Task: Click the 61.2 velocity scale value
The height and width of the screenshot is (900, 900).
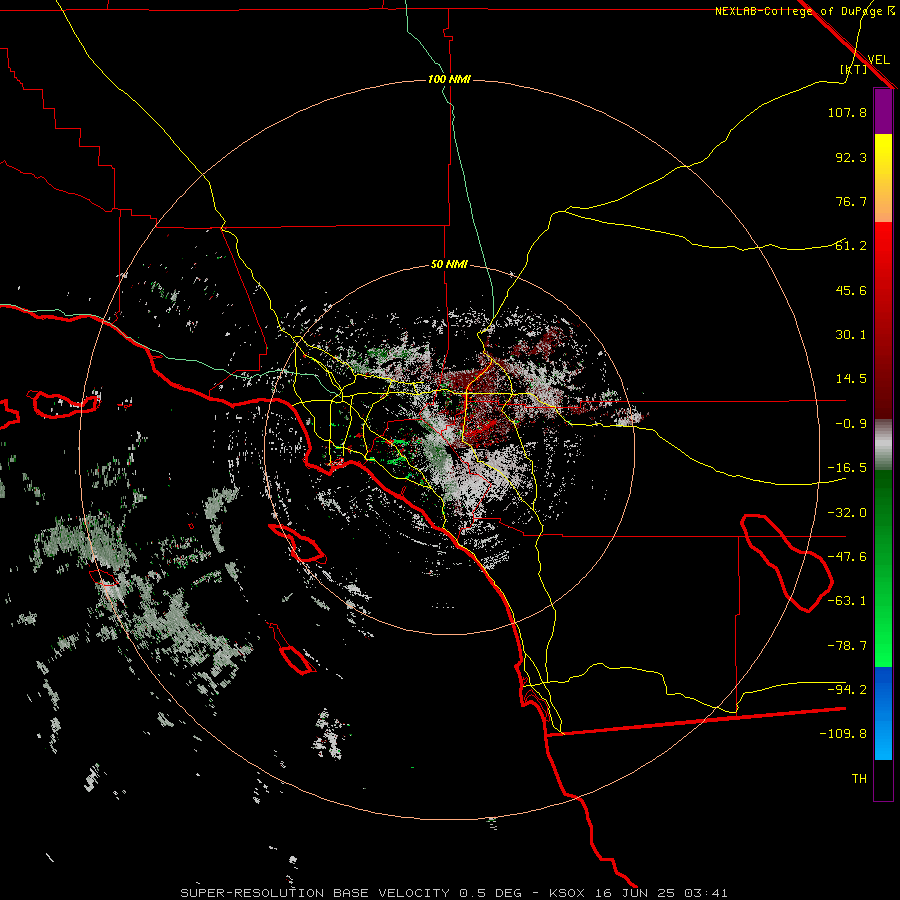Action: click(851, 246)
